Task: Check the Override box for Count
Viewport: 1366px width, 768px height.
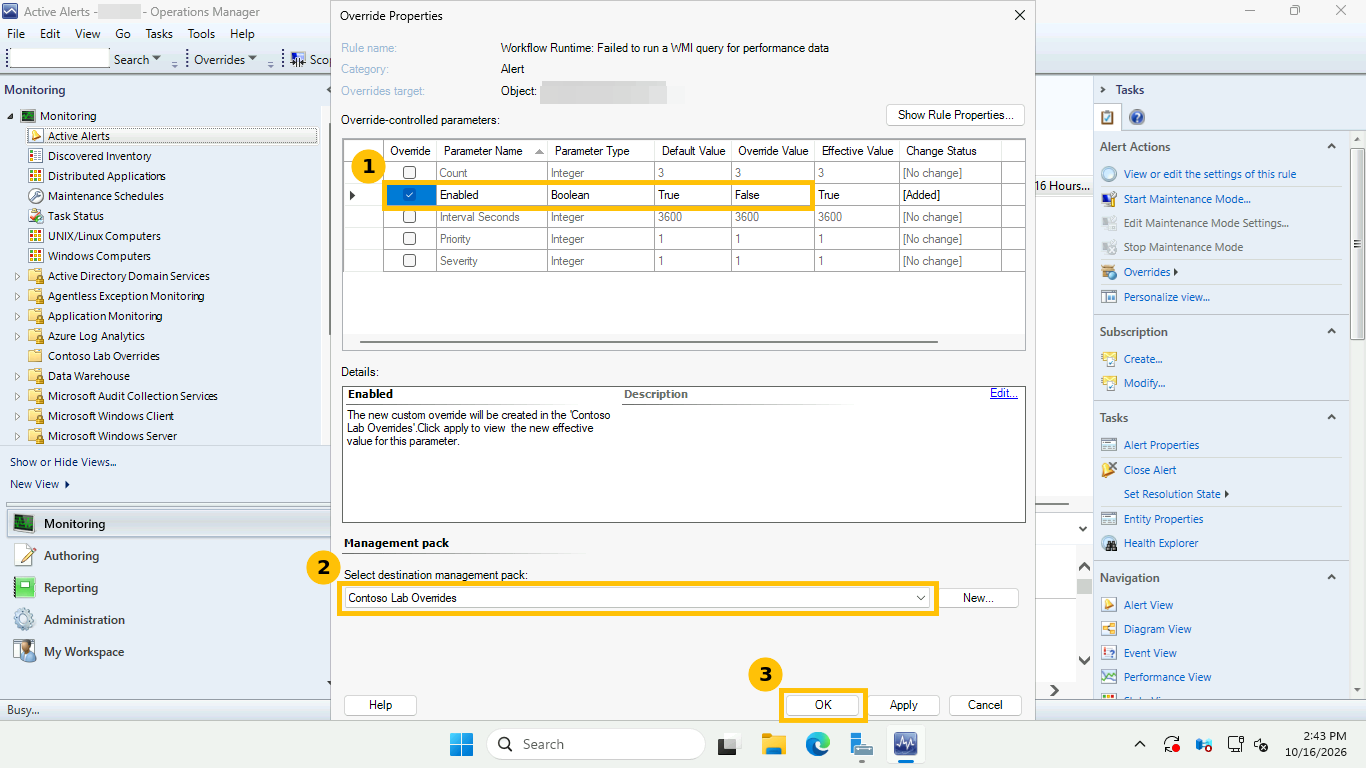Action: coord(409,173)
